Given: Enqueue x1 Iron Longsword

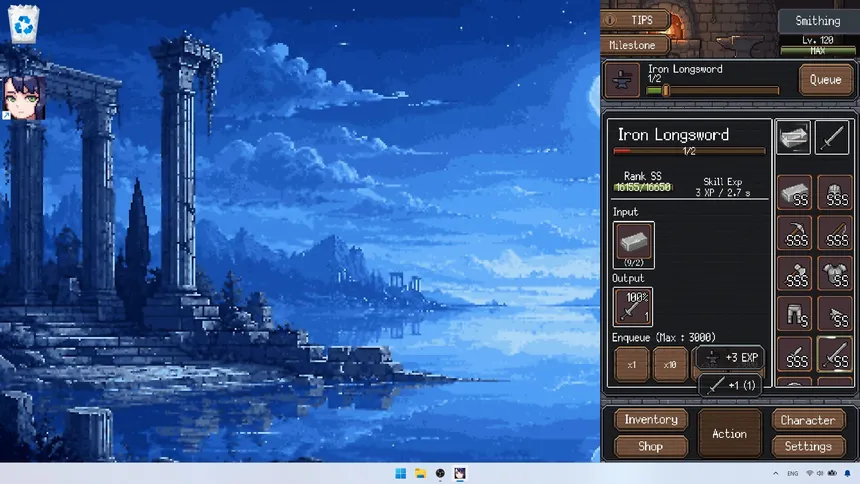Looking at the screenshot, I should 631,364.
